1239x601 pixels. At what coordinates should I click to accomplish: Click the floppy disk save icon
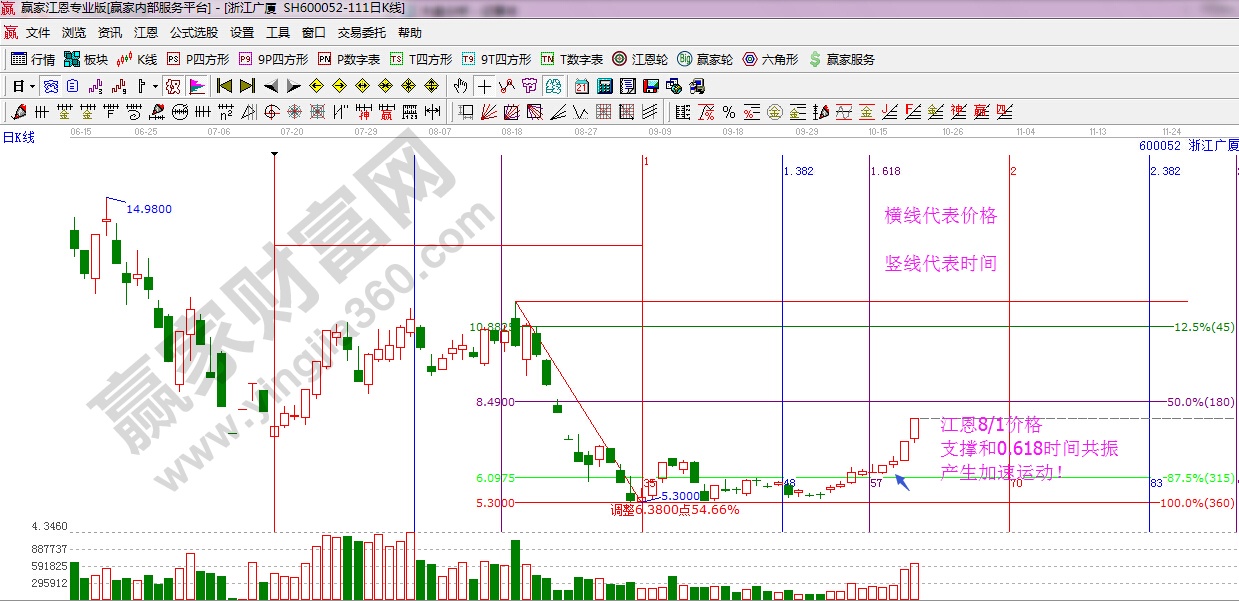pyautogui.click(x=649, y=86)
